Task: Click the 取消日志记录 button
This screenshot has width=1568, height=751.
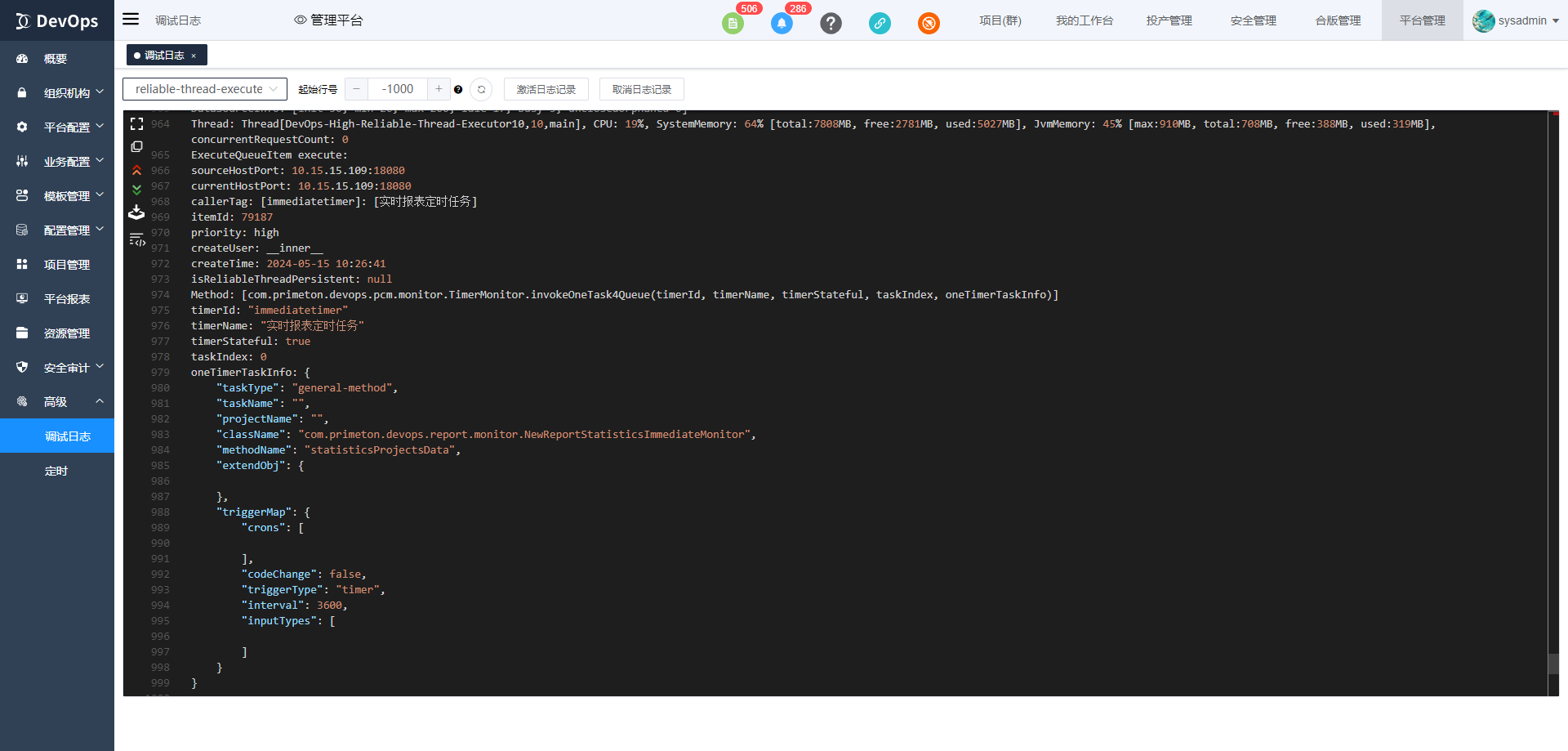Action: (641, 89)
